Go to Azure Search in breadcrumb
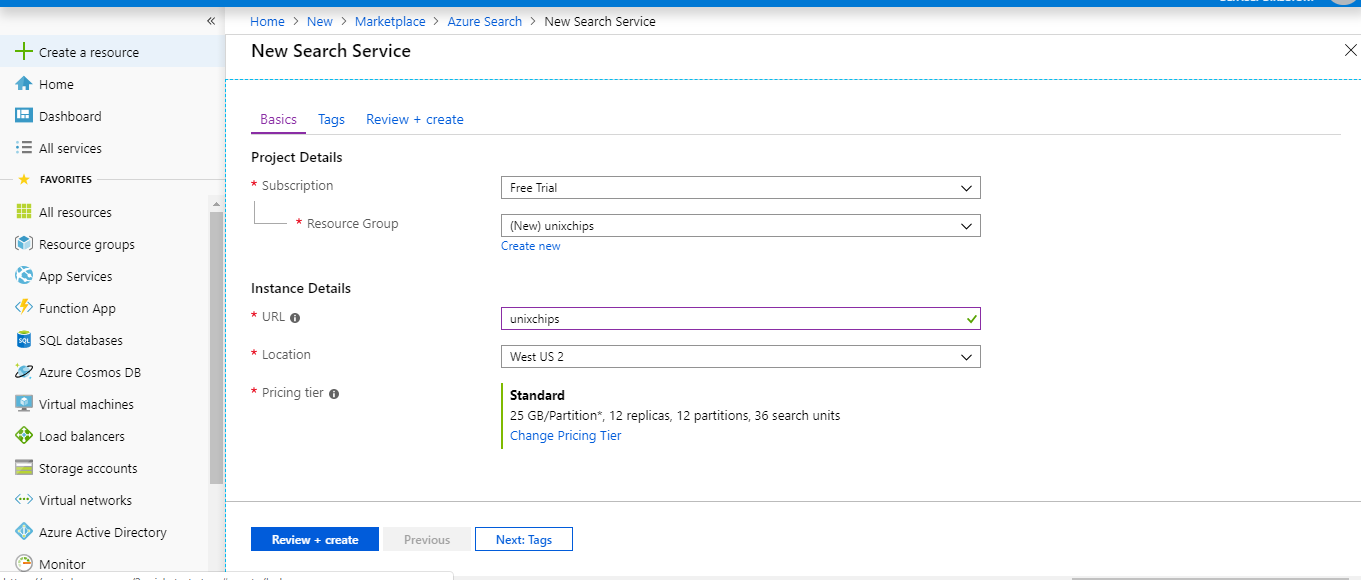The image size is (1361, 580). tap(485, 21)
